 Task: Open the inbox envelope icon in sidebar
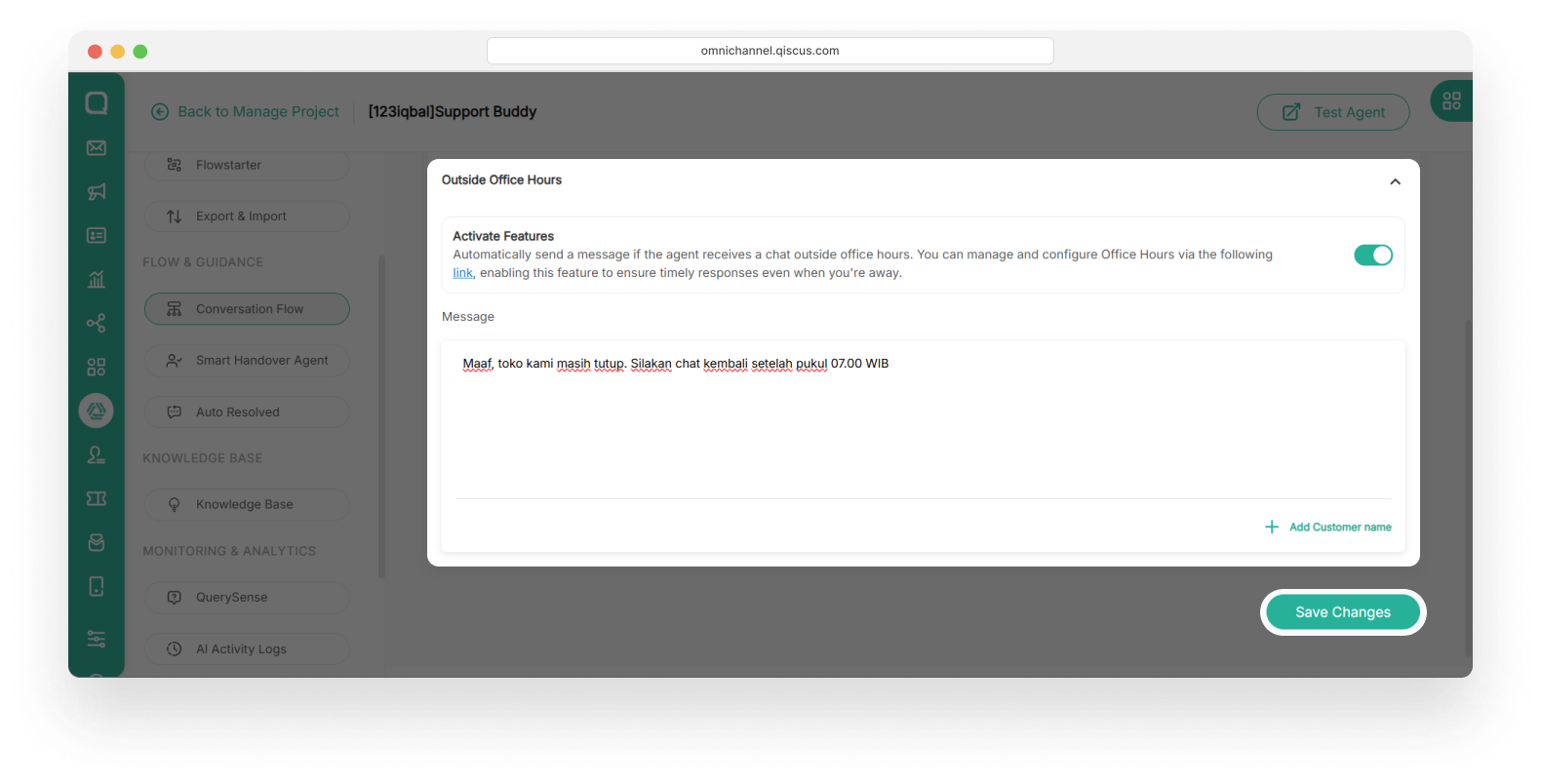click(x=97, y=148)
